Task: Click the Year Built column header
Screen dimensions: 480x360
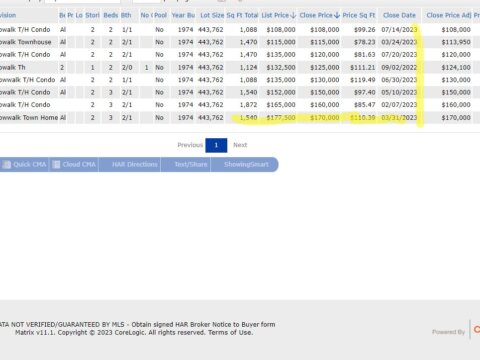Action: tap(183, 15)
